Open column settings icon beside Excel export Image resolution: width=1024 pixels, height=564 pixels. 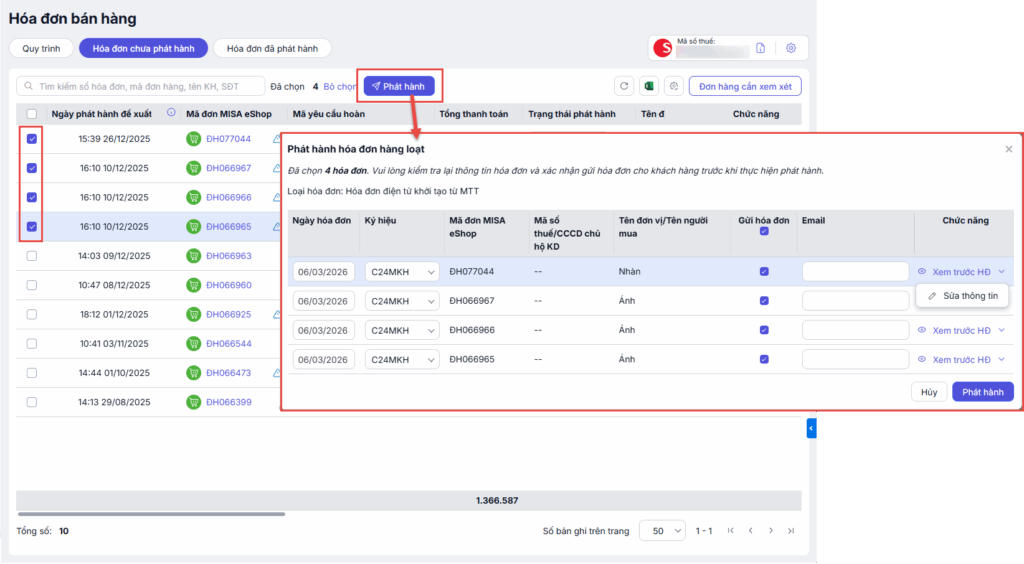(x=674, y=87)
